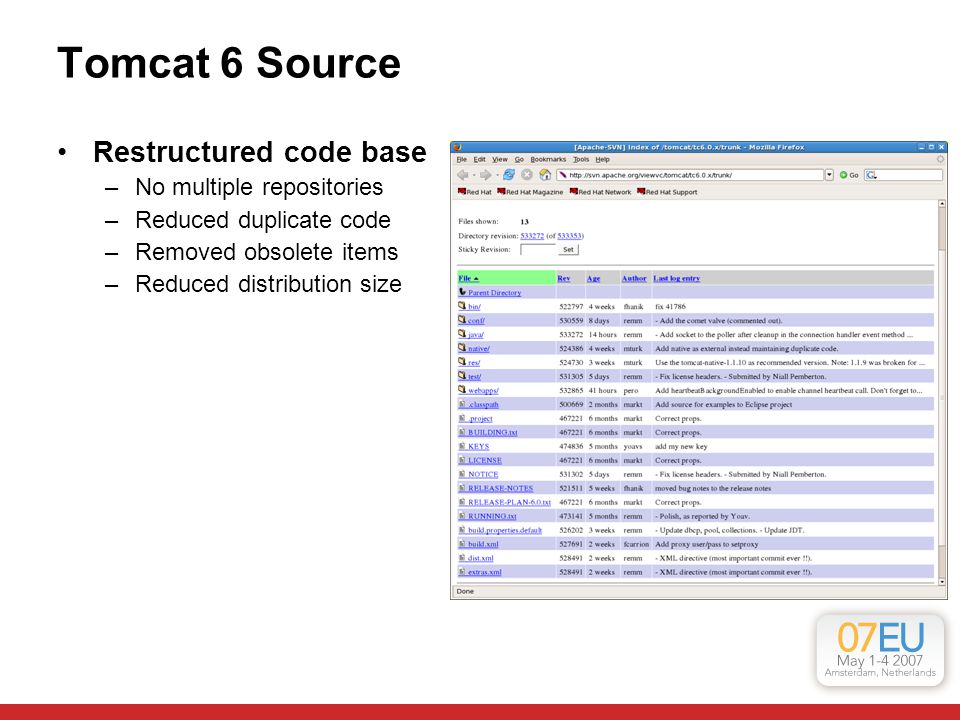Open the KEYS file link
Image resolution: width=960 pixels, height=720 pixels.
(x=478, y=446)
